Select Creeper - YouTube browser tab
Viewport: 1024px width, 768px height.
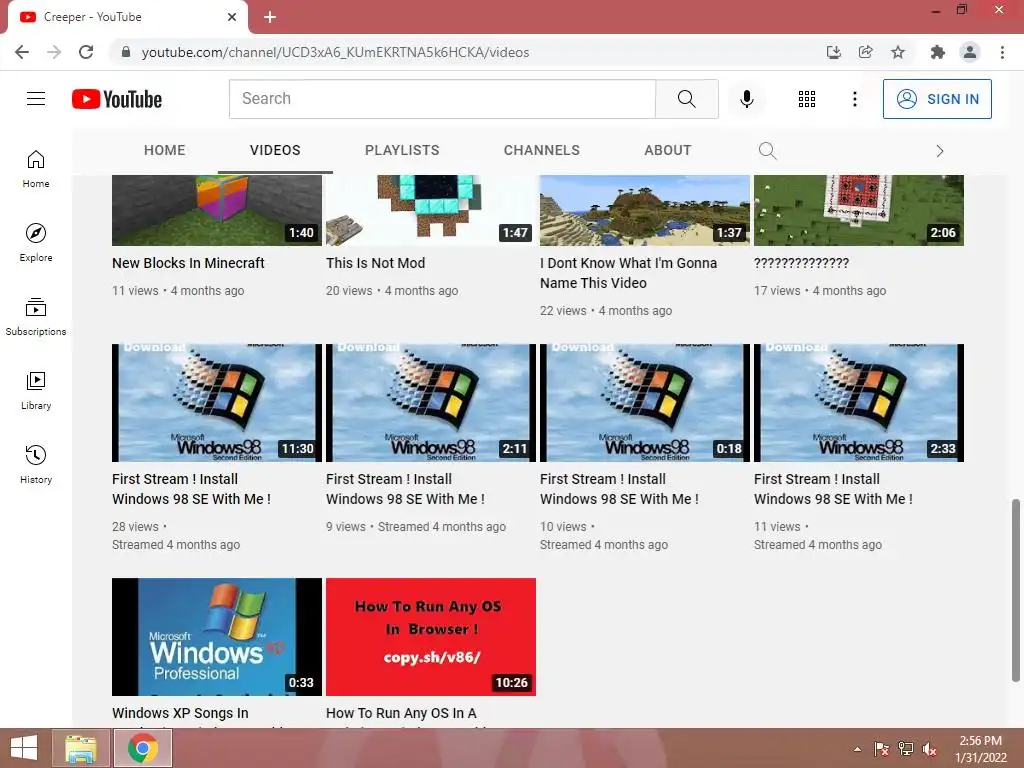[x=127, y=17]
